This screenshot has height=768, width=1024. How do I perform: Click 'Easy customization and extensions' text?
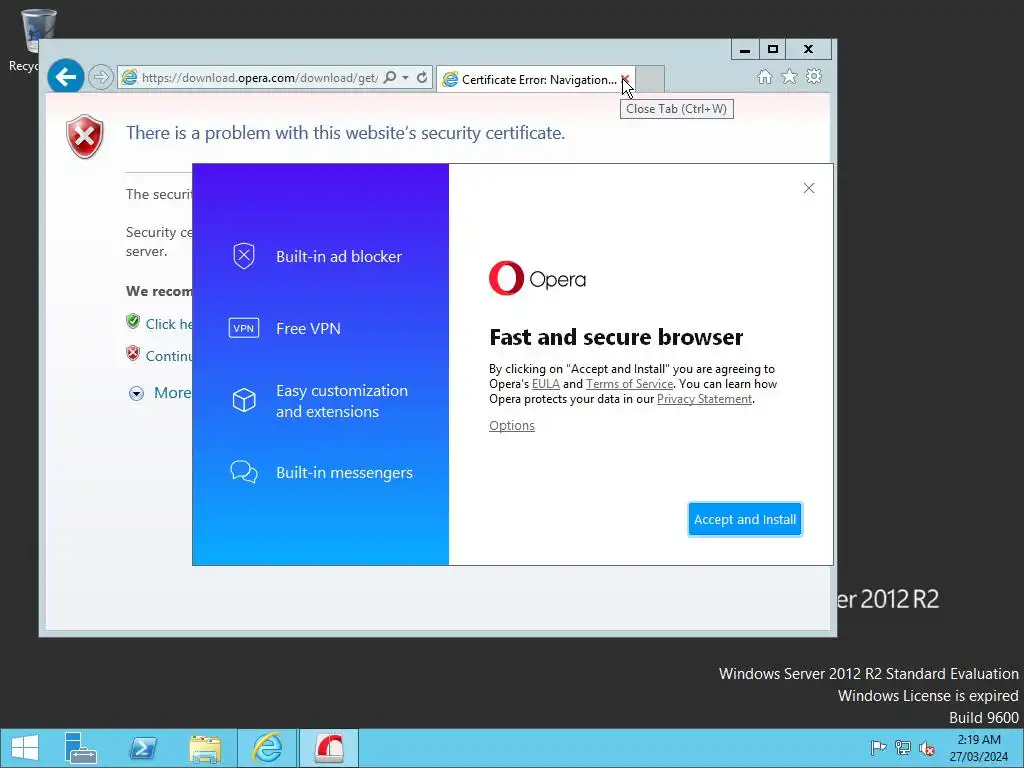[x=342, y=401]
